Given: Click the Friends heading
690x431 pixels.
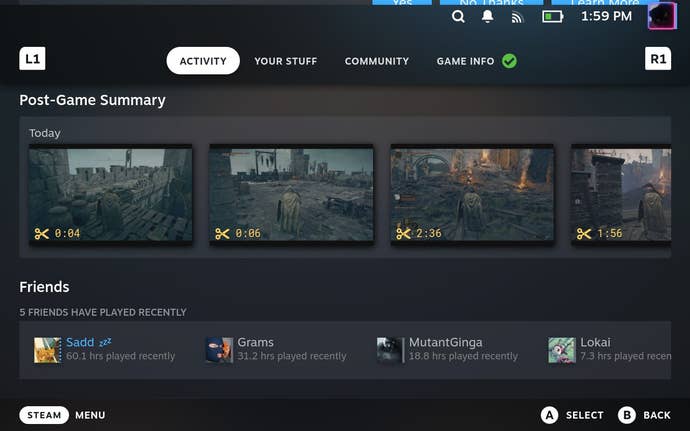Looking at the screenshot, I should (x=44, y=287).
